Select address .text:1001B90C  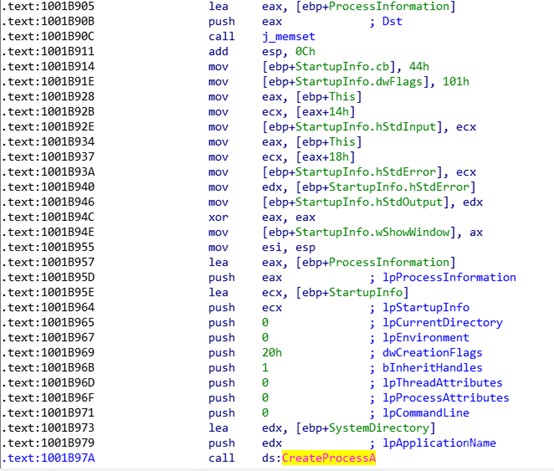[48, 36]
